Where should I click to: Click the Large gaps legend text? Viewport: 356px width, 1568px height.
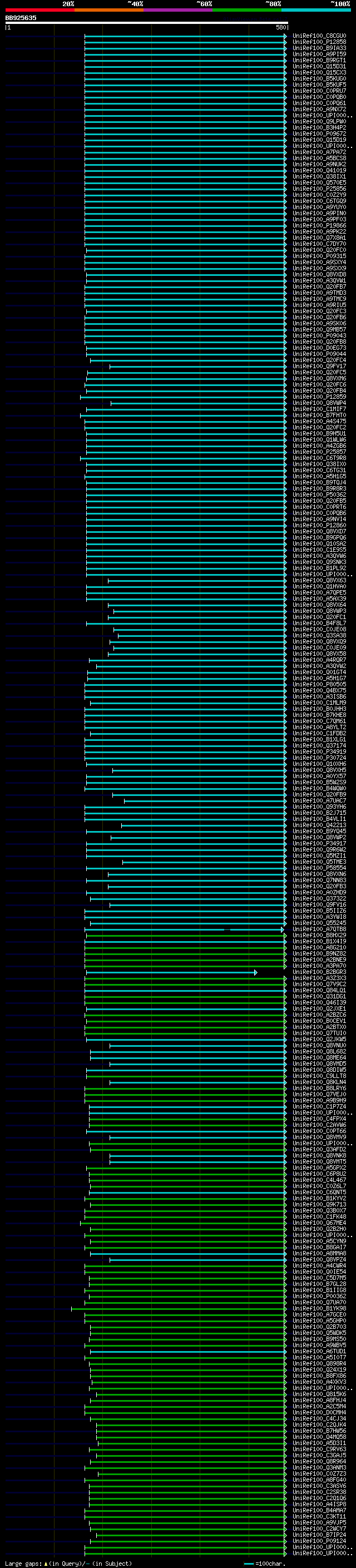(x=68, y=1563)
